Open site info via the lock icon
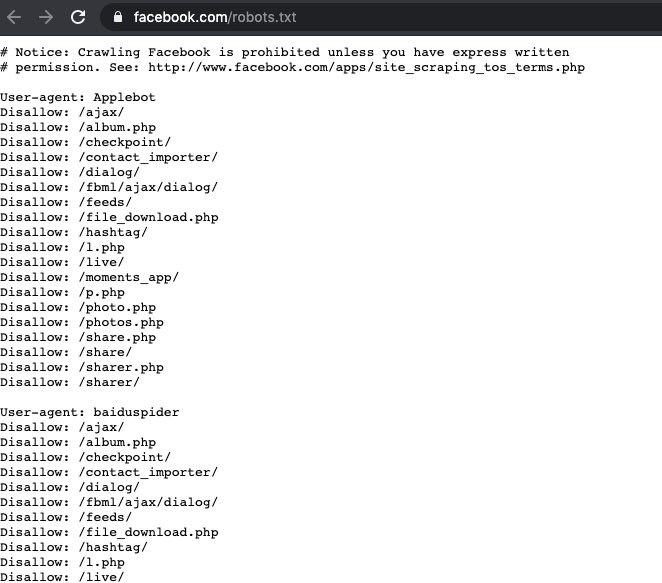Screen dimensions: 662x583 point(118,17)
